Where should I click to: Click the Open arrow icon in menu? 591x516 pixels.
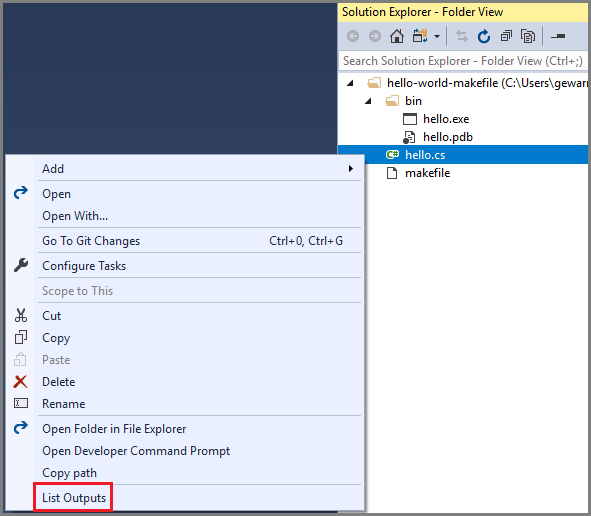coord(21,193)
